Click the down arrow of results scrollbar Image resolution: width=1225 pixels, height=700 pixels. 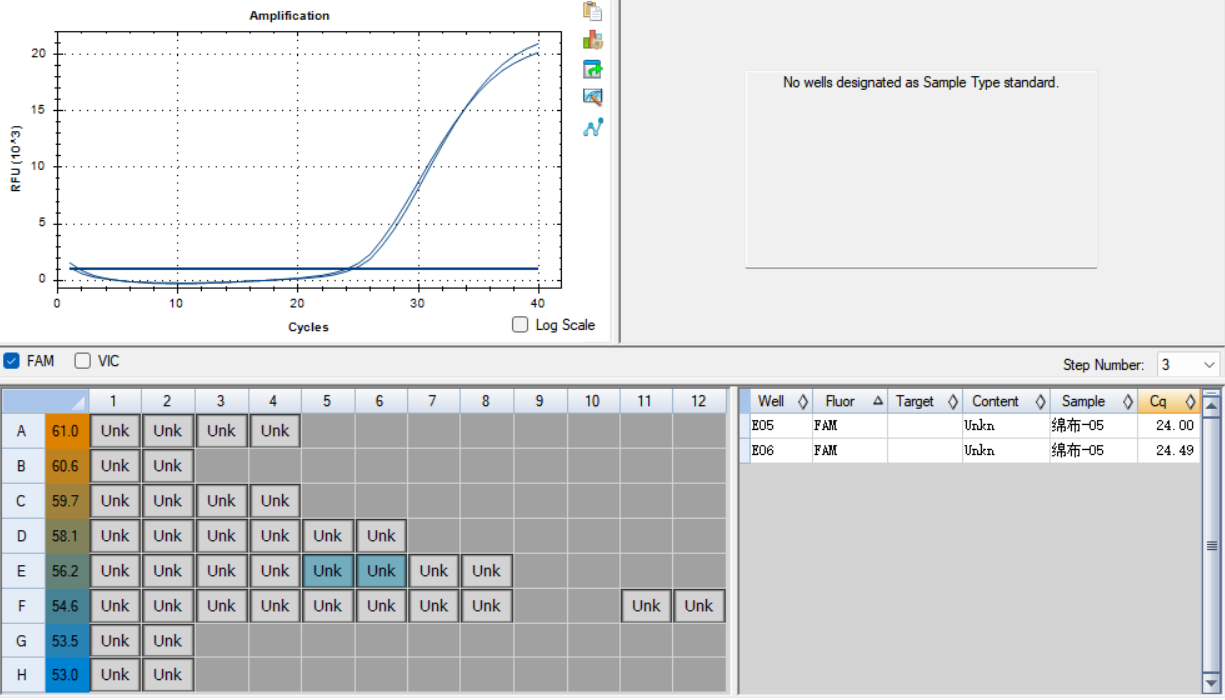(1212, 682)
